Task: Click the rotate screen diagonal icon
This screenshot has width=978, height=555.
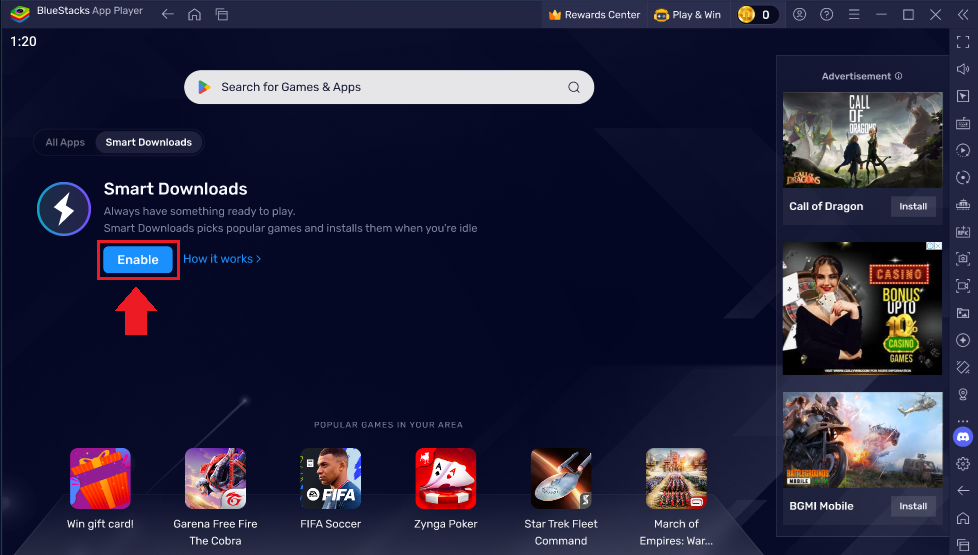Action: coord(963,367)
